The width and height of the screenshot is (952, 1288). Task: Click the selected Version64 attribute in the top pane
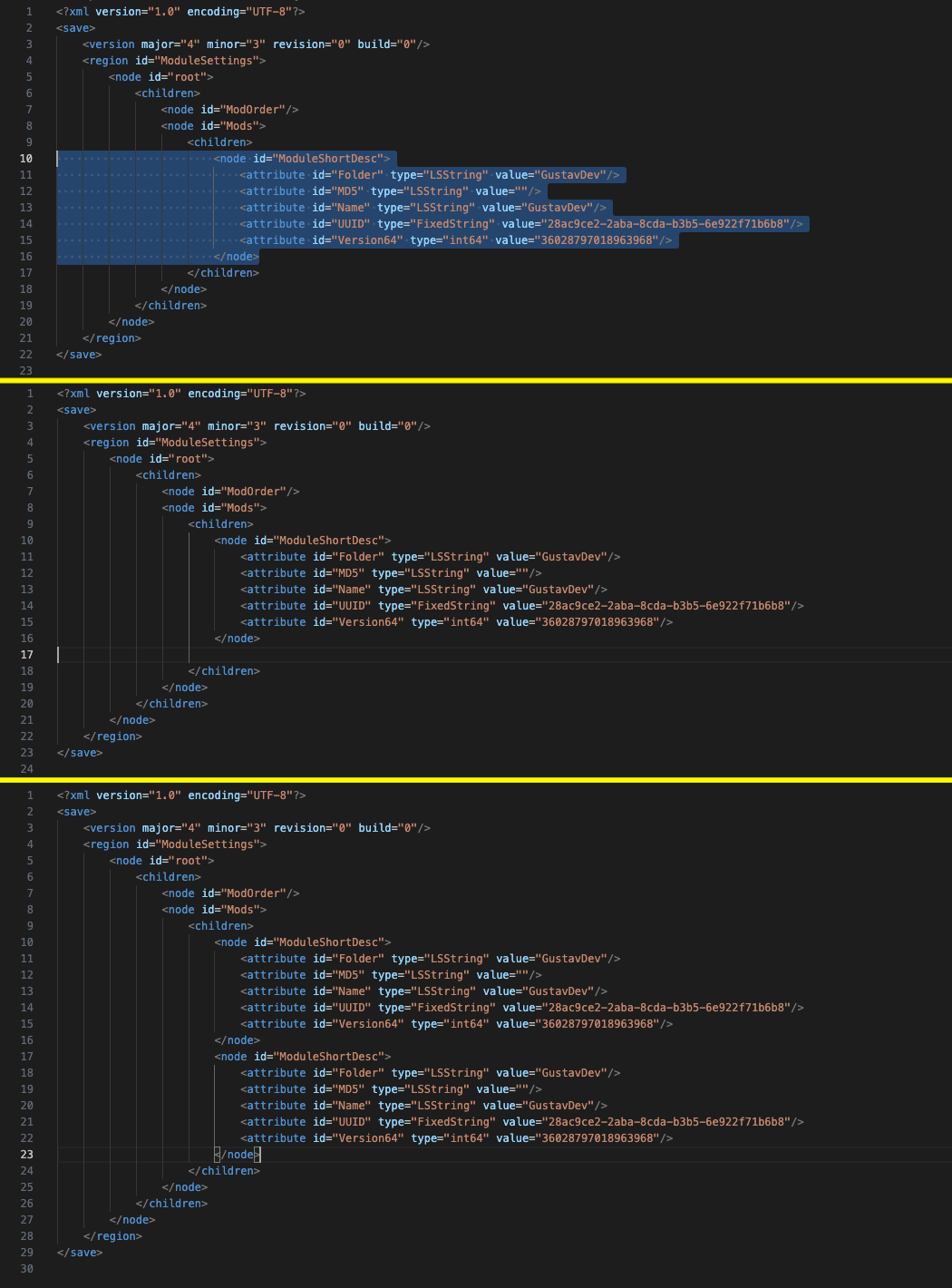click(x=456, y=240)
